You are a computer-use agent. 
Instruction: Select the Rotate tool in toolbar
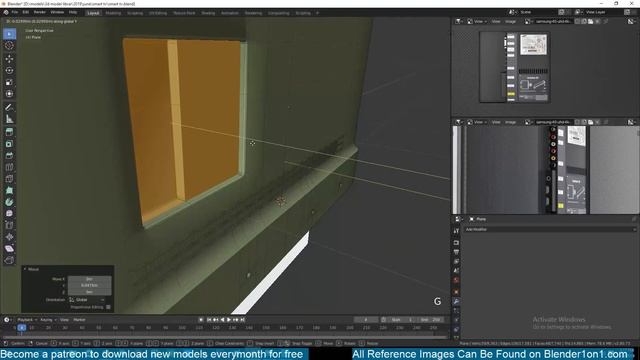[x=9, y=70]
